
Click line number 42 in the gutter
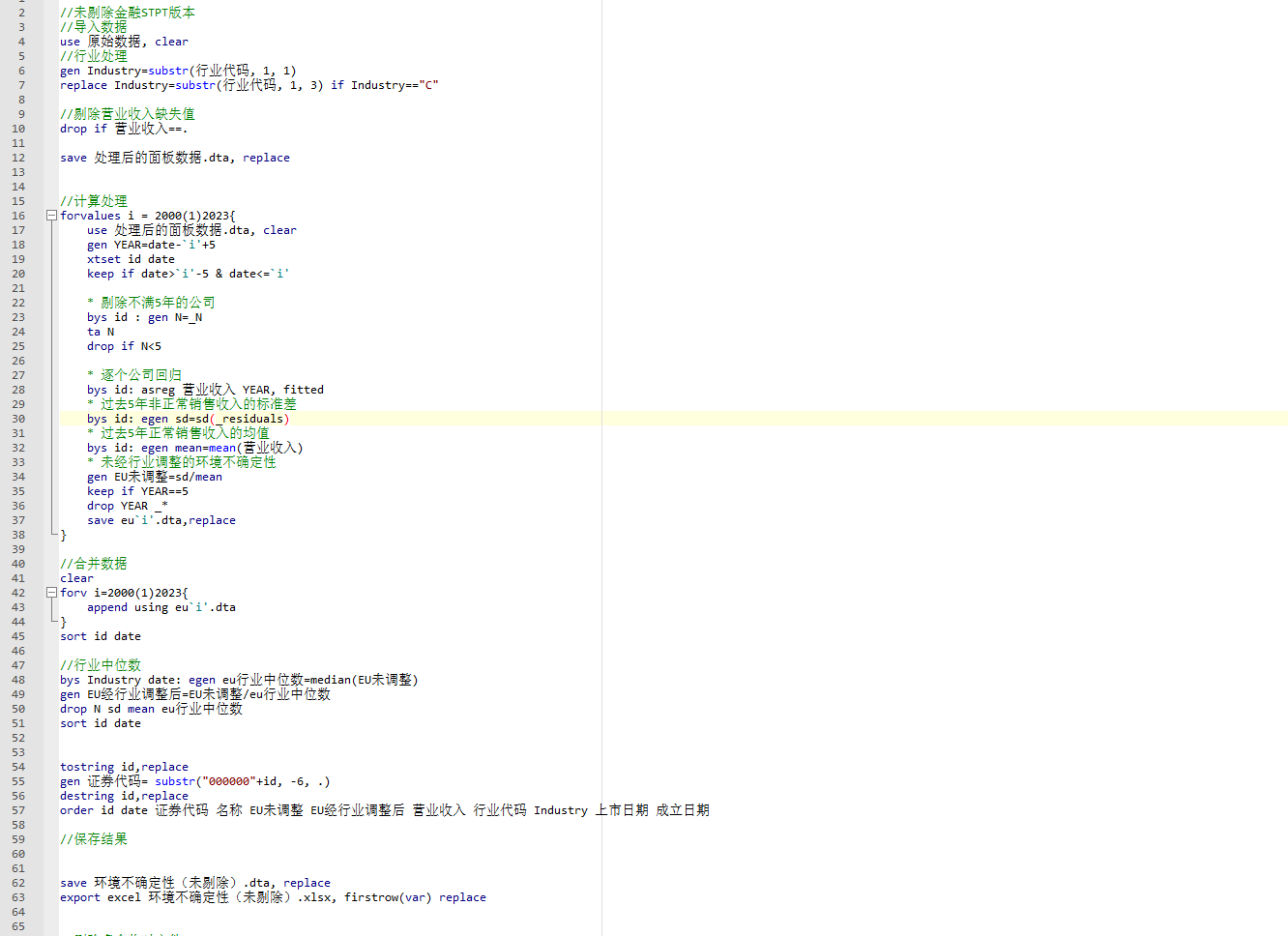click(18, 593)
